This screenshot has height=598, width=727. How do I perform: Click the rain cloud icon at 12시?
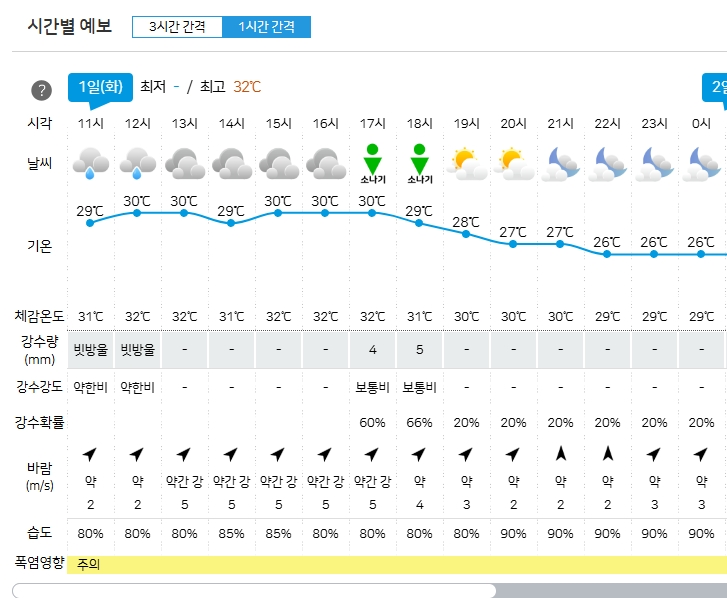tap(137, 162)
